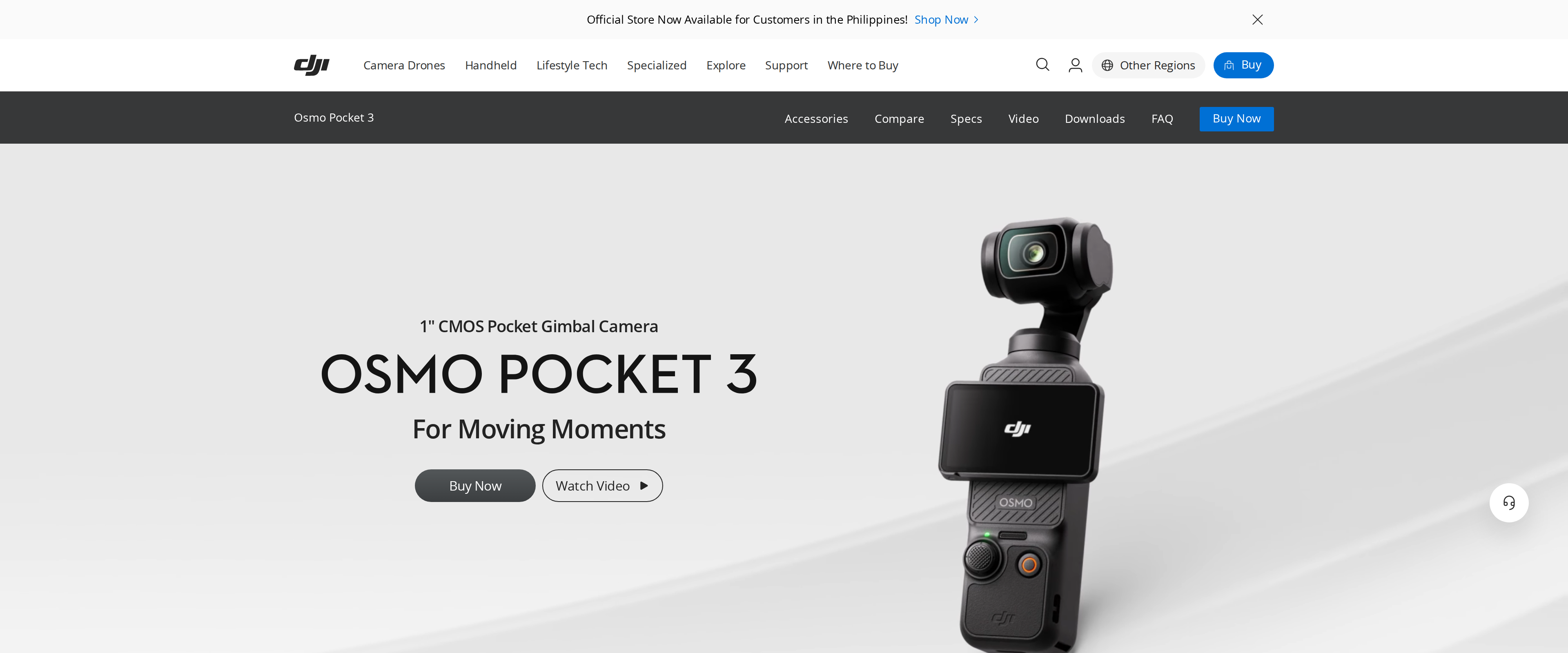
Task: Click the For Moving Moments tagline
Action: (x=539, y=430)
